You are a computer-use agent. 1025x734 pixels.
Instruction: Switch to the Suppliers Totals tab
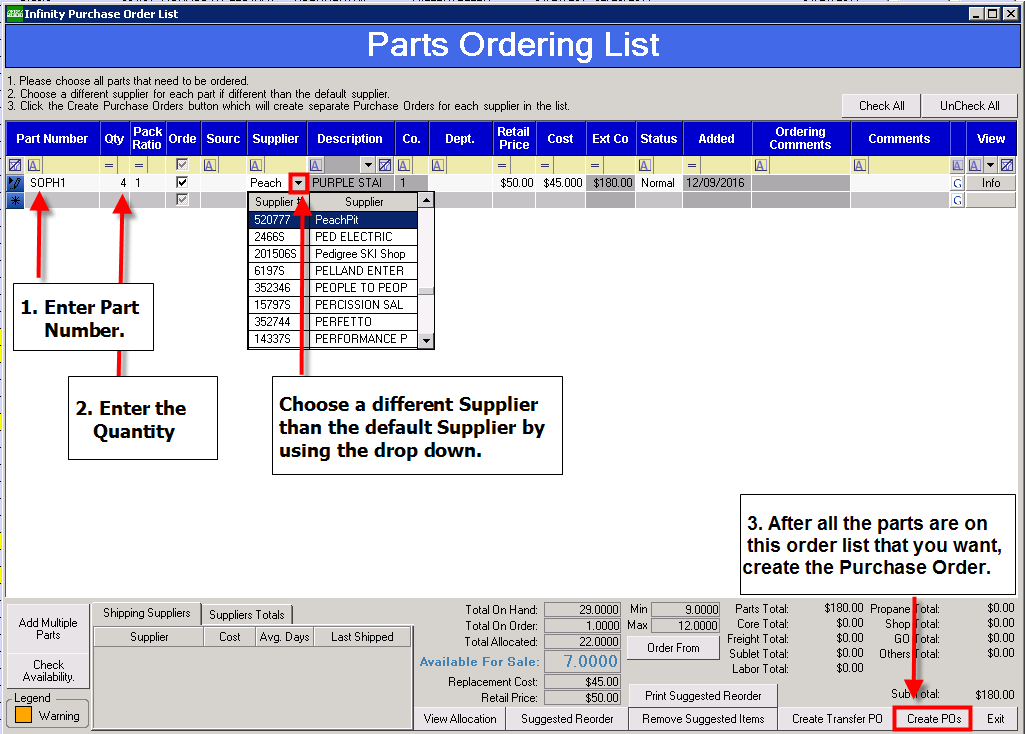pos(246,614)
